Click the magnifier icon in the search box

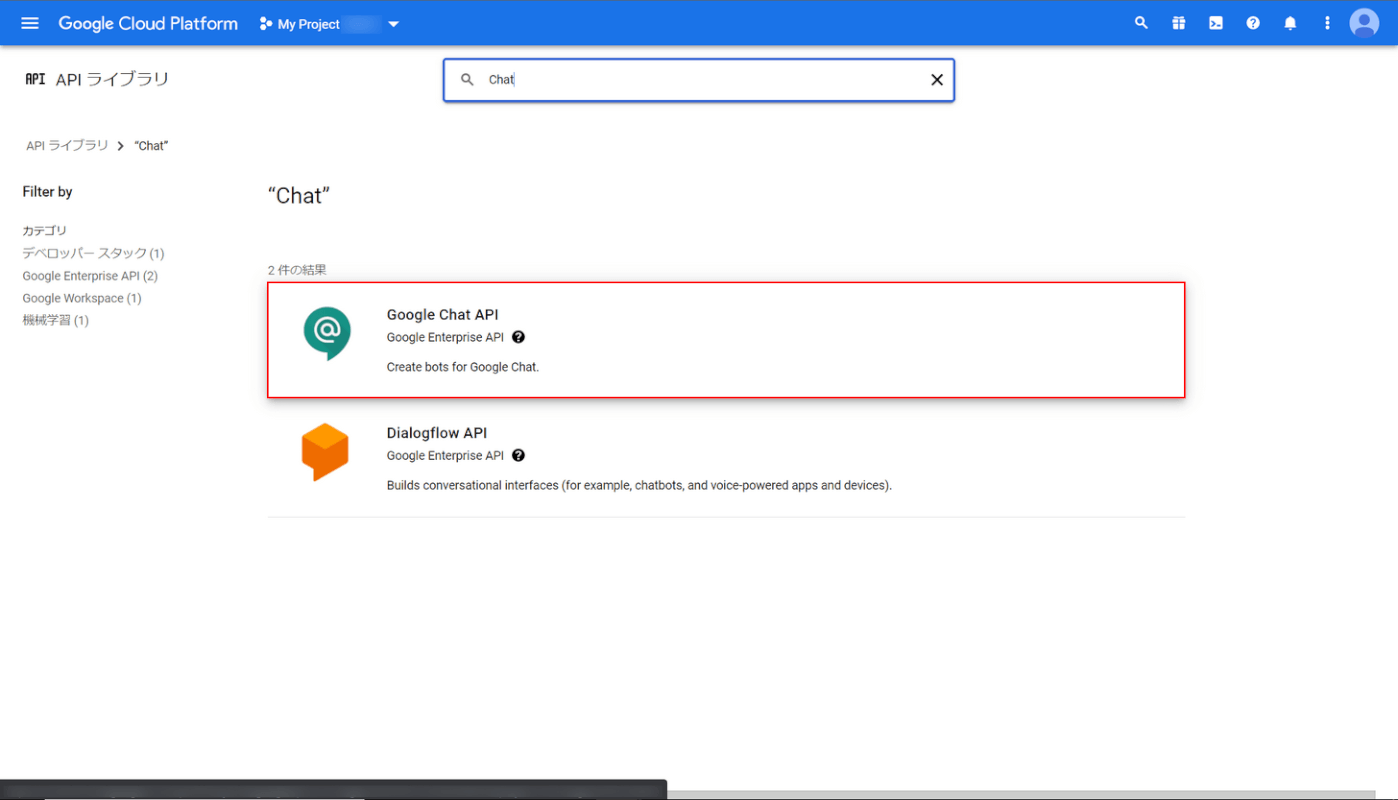point(467,80)
